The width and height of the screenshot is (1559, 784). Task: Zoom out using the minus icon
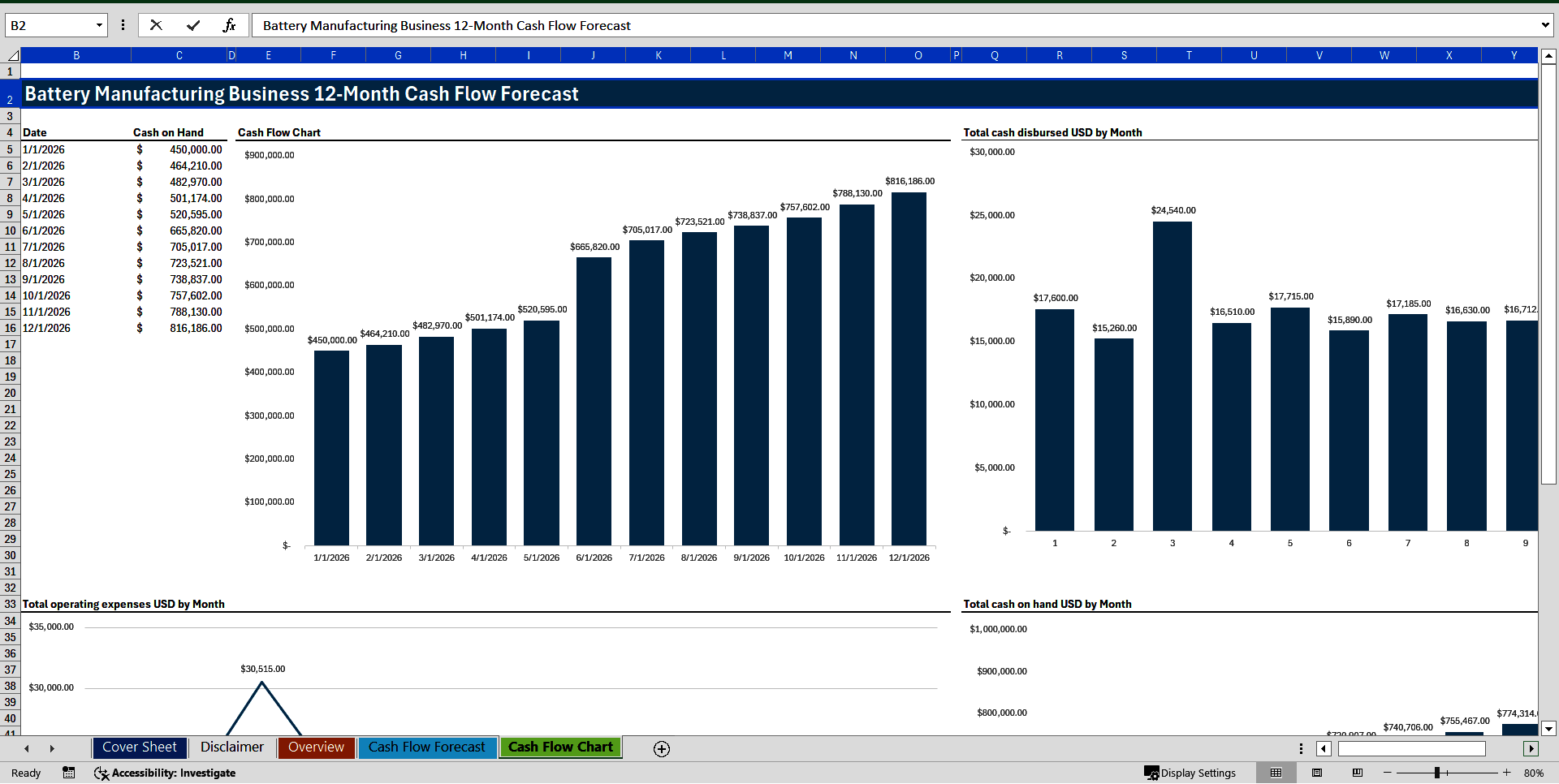[1385, 773]
